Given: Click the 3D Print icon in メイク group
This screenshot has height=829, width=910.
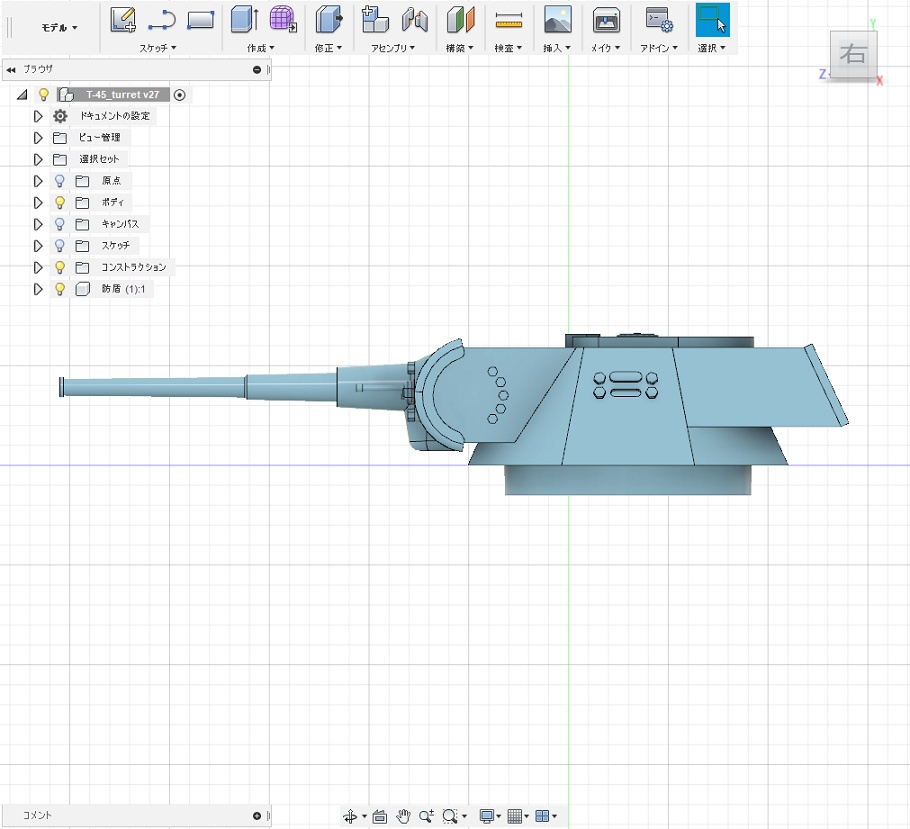Looking at the screenshot, I should click(605, 19).
